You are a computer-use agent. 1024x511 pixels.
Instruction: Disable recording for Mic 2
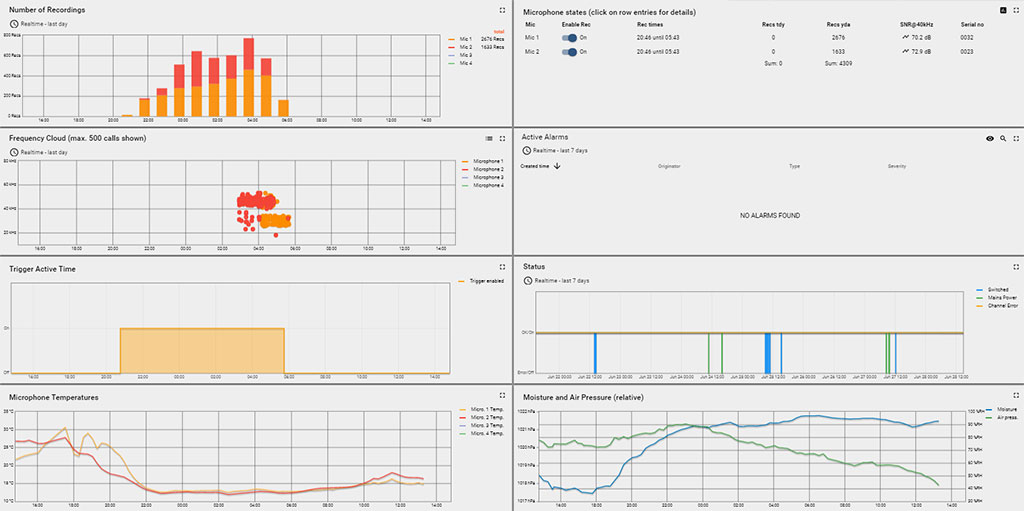click(x=570, y=51)
